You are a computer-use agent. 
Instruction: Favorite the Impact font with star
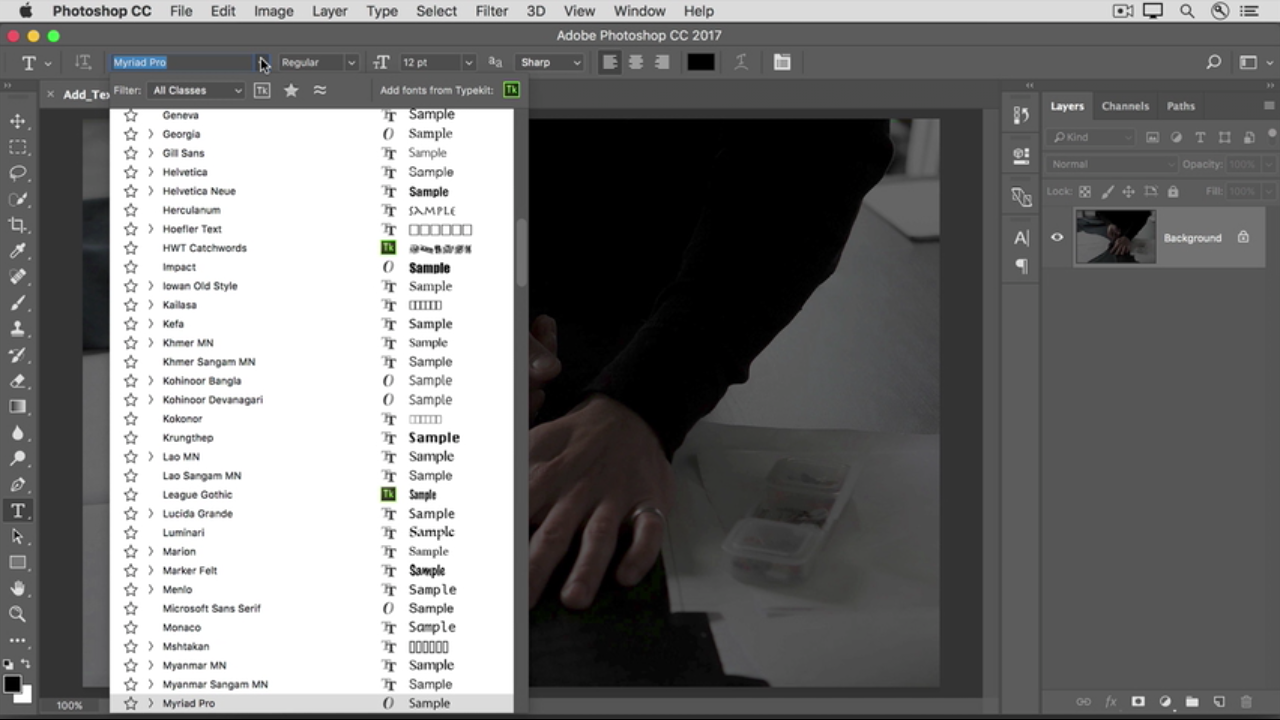coord(130,267)
